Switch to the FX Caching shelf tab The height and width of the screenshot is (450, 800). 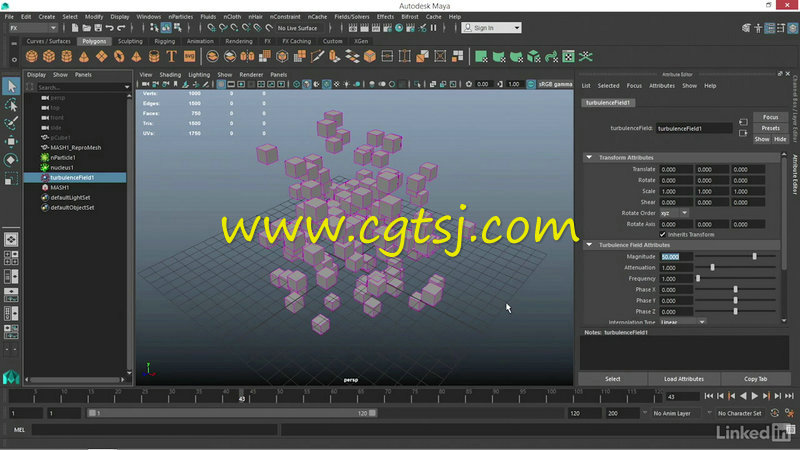pyautogui.click(x=296, y=41)
